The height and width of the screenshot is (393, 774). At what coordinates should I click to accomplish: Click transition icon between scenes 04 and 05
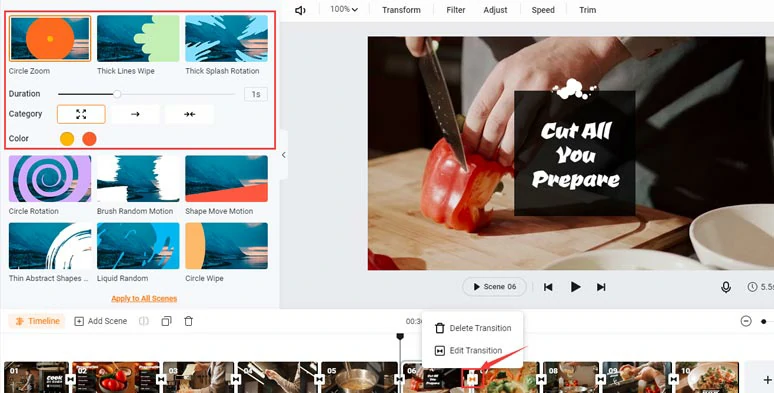(319, 379)
